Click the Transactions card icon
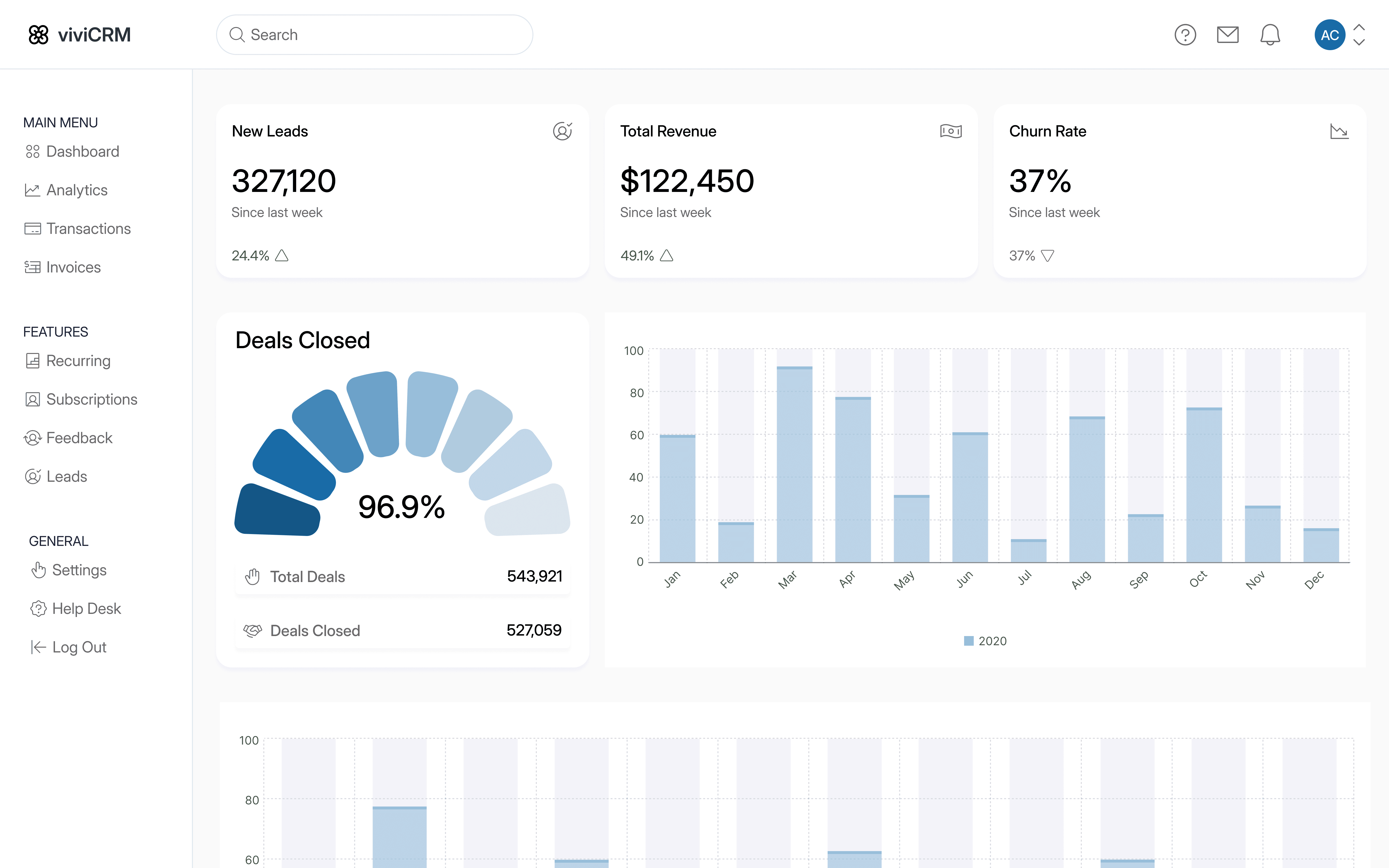 [x=33, y=229]
